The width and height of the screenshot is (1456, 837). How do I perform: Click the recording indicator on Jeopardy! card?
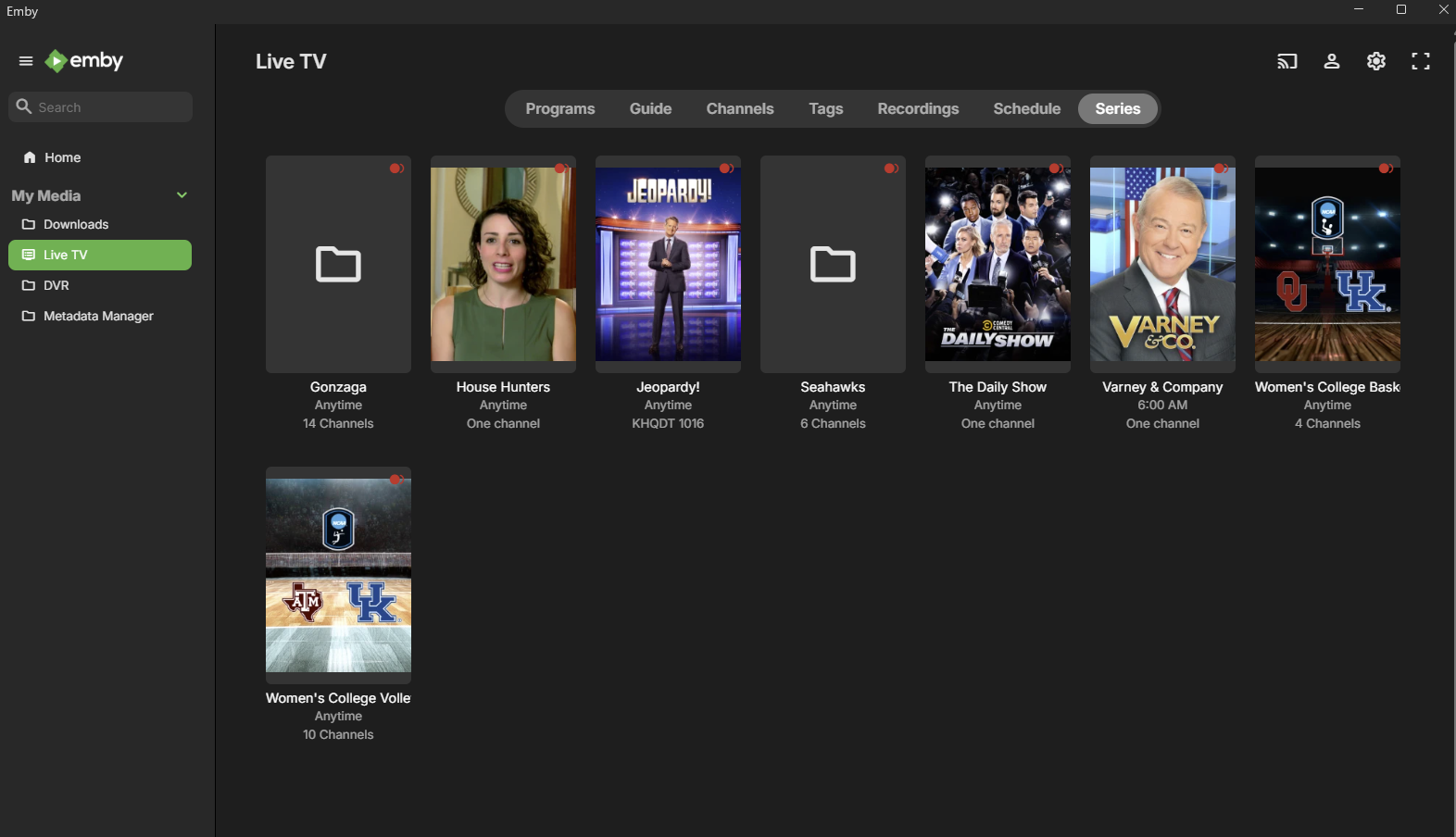(x=726, y=169)
